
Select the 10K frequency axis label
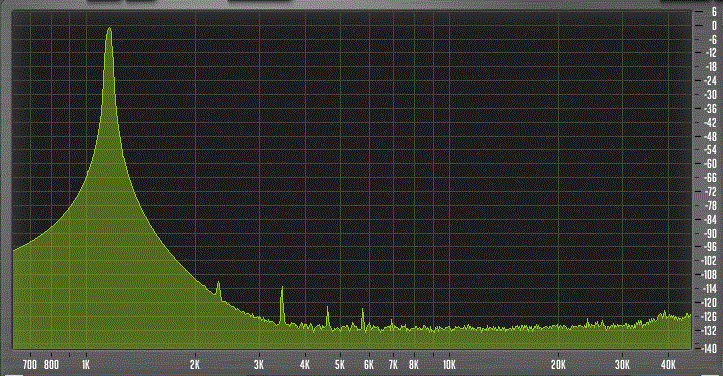(449, 365)
